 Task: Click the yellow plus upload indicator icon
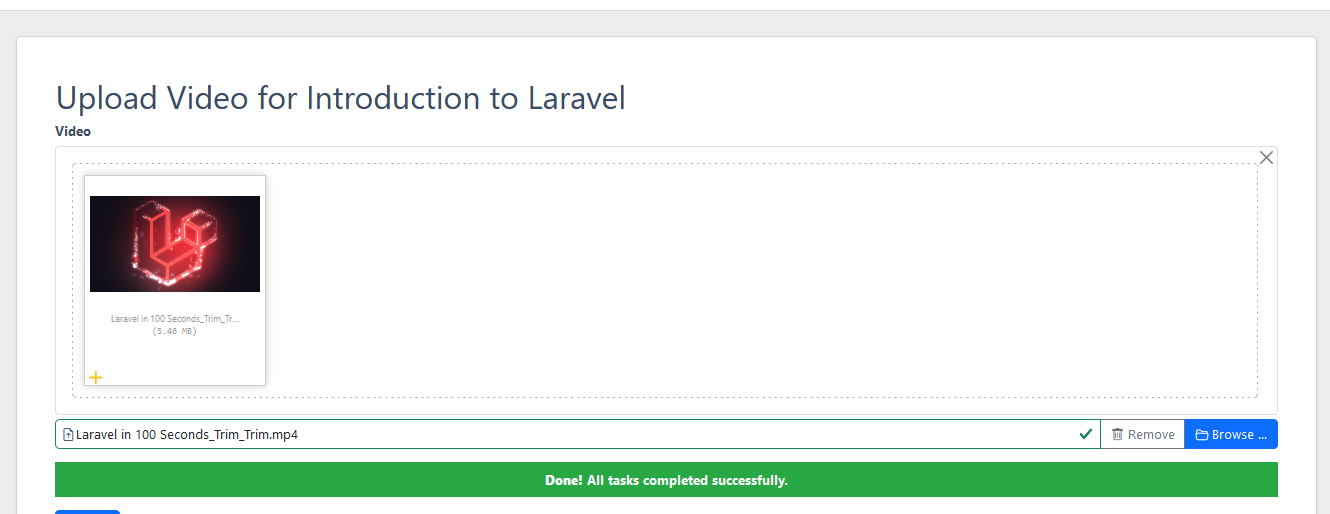coord(96,377)
